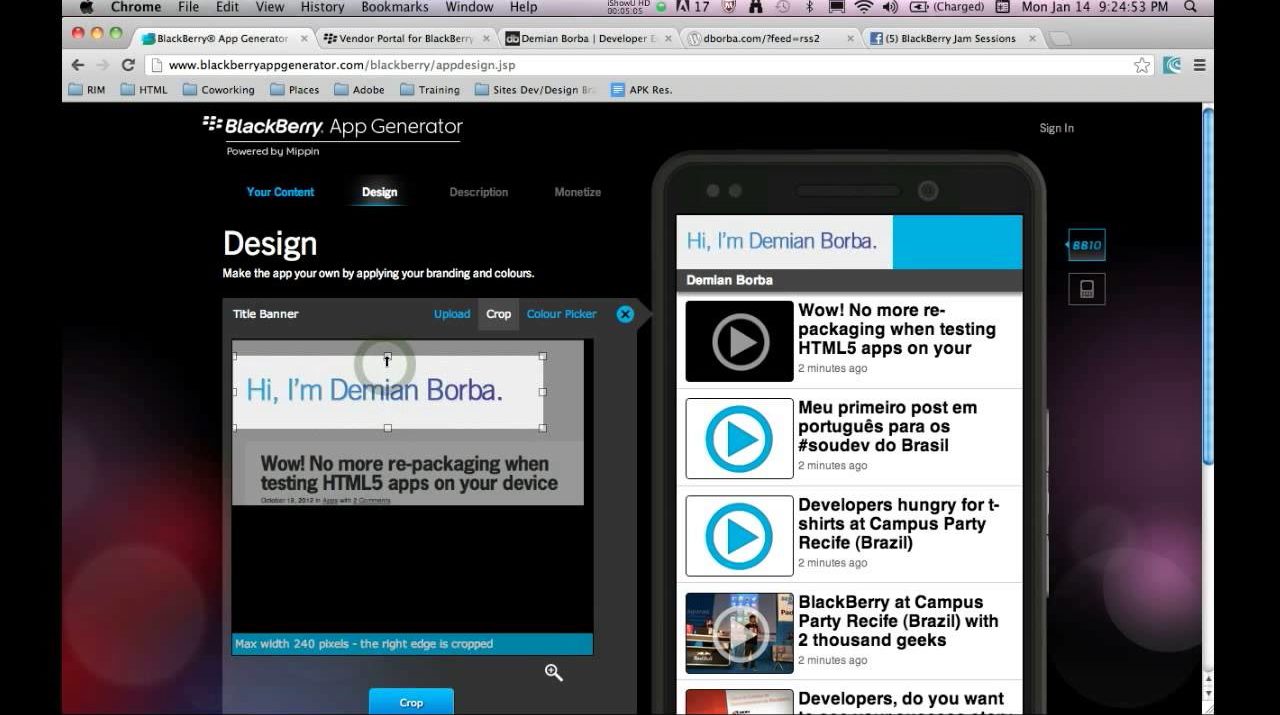Select the 8810 device preview icon
Viewport: 1280px width, 715px height.
[x=1086, y=245]
